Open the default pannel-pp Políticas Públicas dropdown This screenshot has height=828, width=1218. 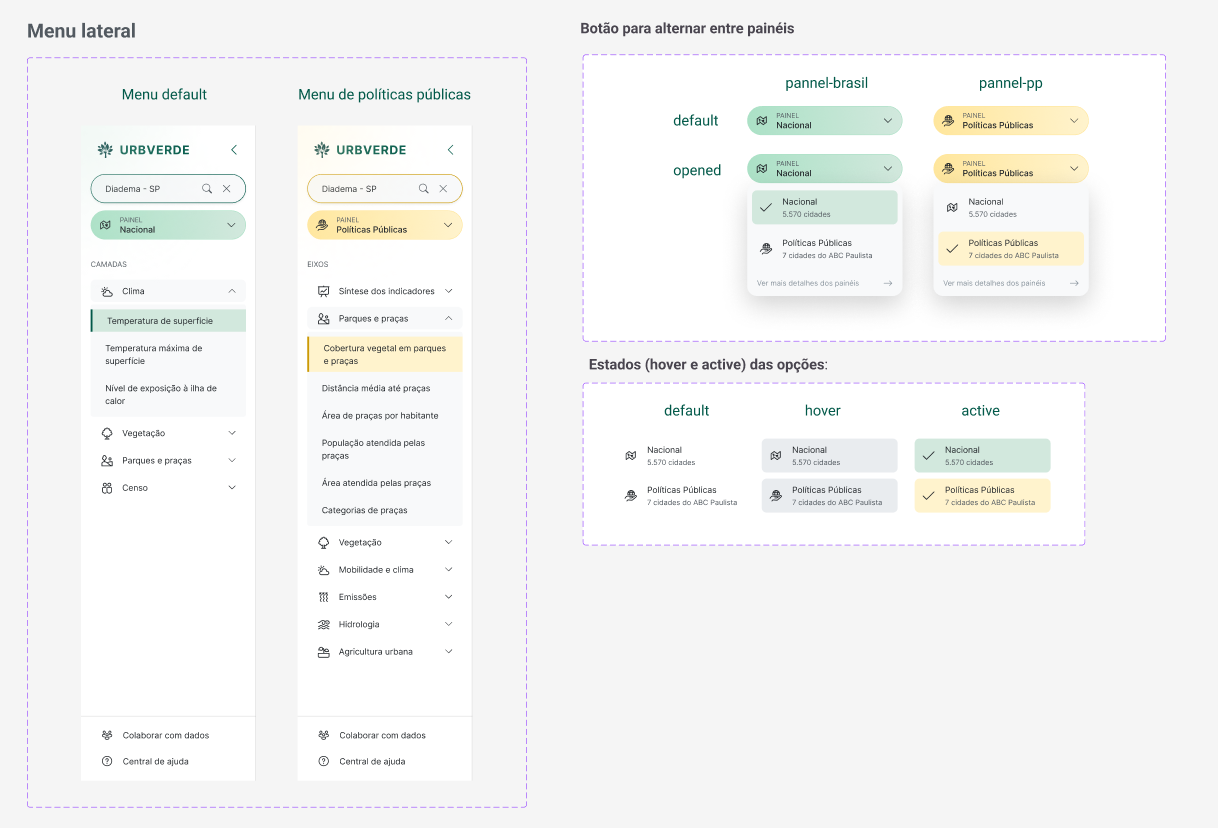coord(1010,121)
